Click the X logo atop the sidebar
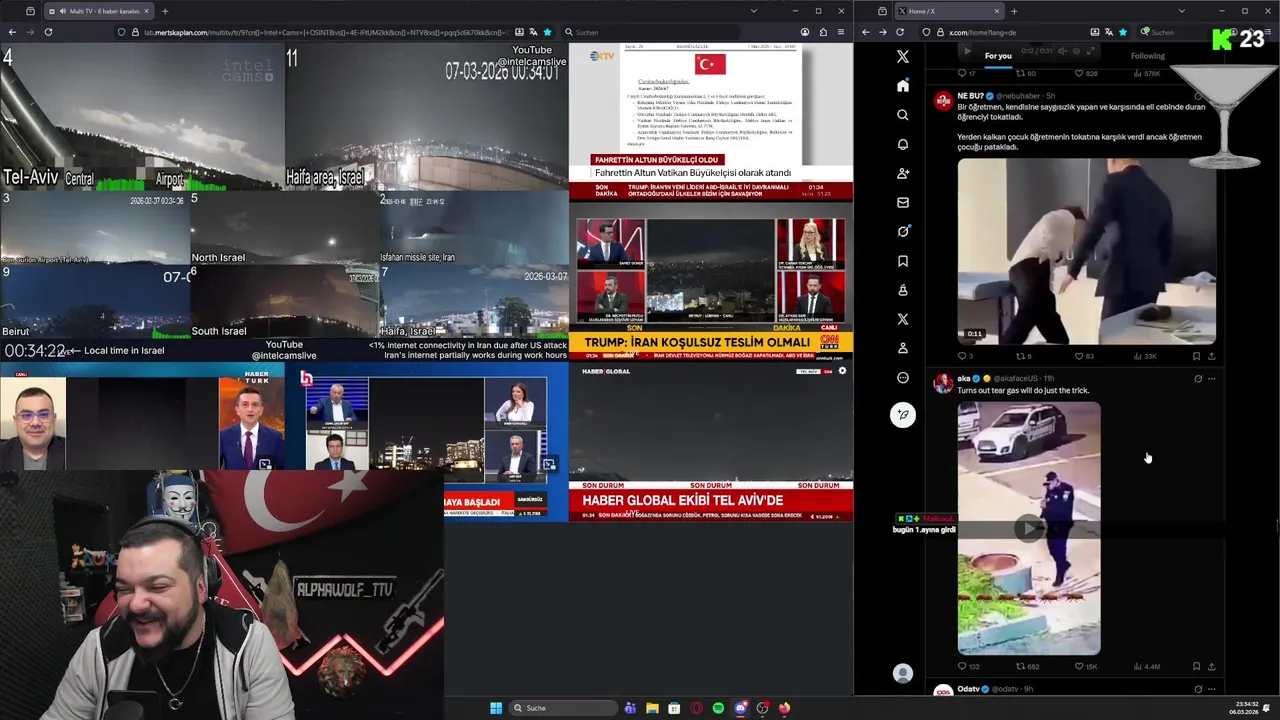The height and width of the screenshot is (720, 1280). tap(903, 57)
